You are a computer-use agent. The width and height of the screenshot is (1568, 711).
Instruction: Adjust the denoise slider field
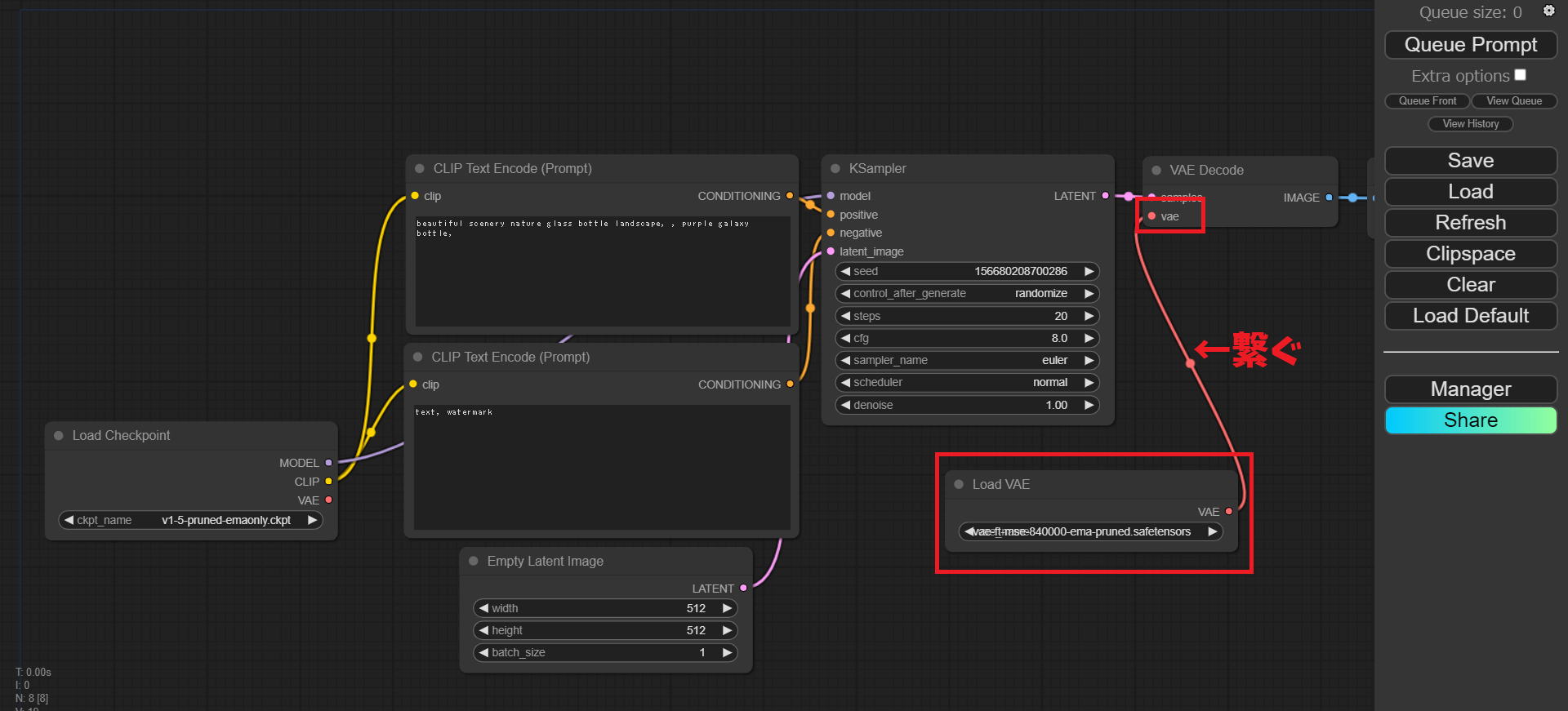coord(968,405)
